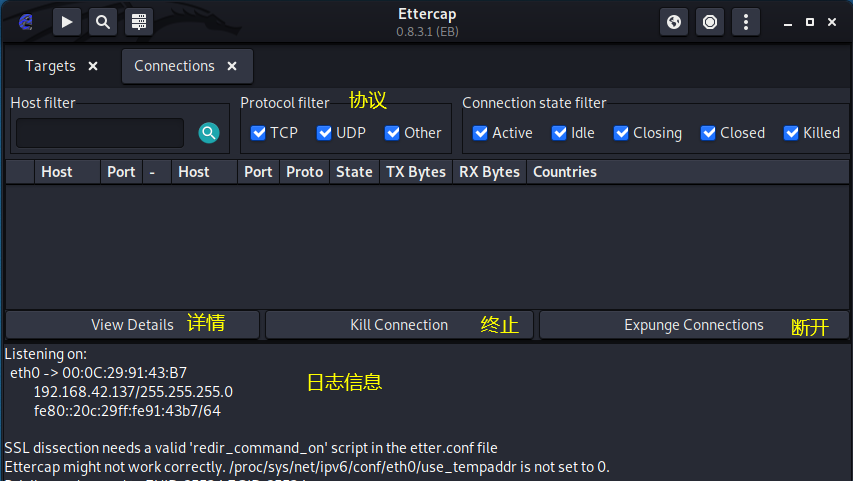The width and height of the screenshot is (853, 481).
Task: Click the State column header
Action: tap(354, 172)
